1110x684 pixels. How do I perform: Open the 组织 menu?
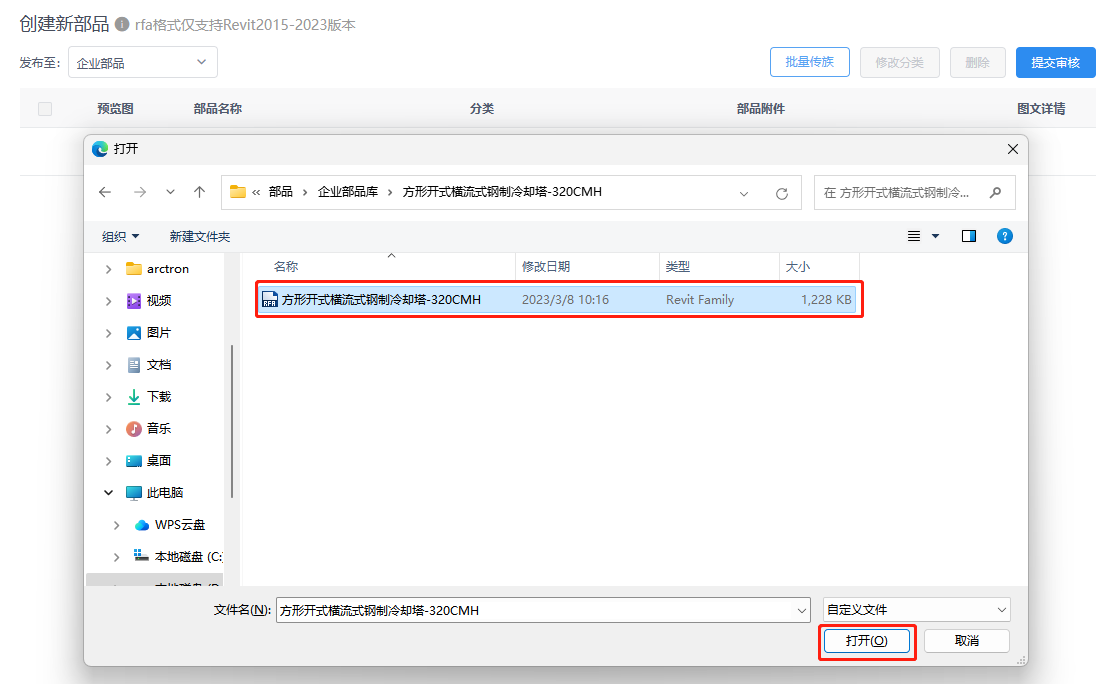coord(120,236)
